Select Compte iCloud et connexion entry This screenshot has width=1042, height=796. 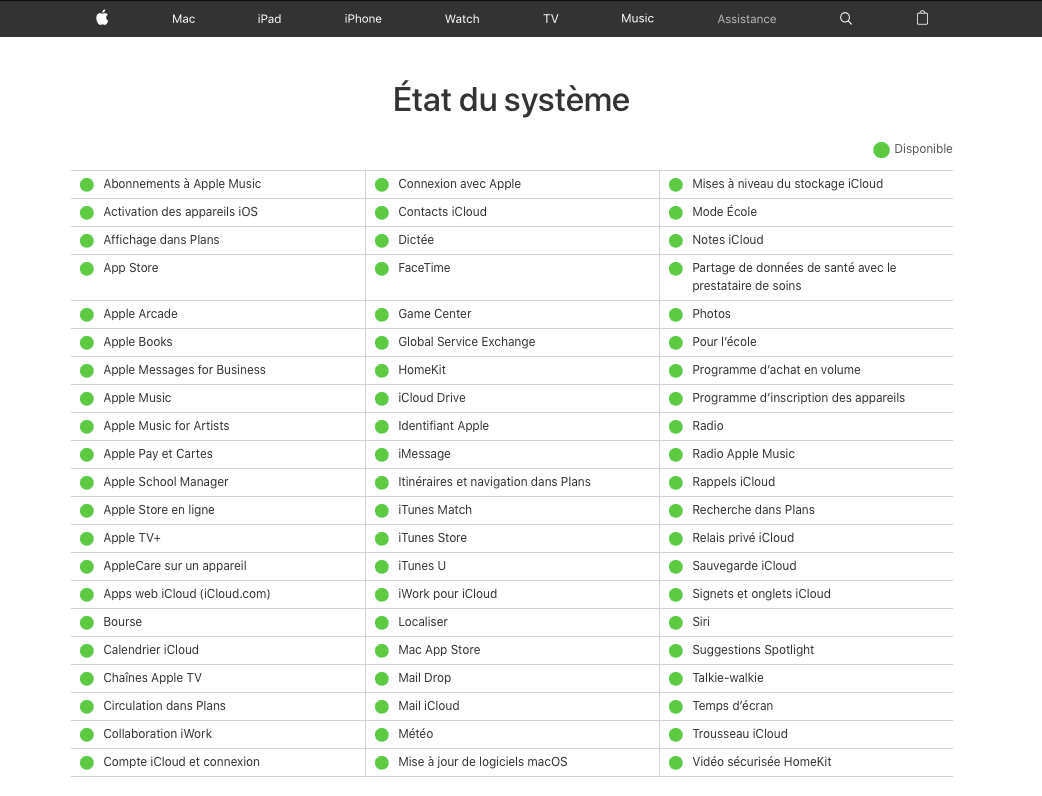(181, 761)
